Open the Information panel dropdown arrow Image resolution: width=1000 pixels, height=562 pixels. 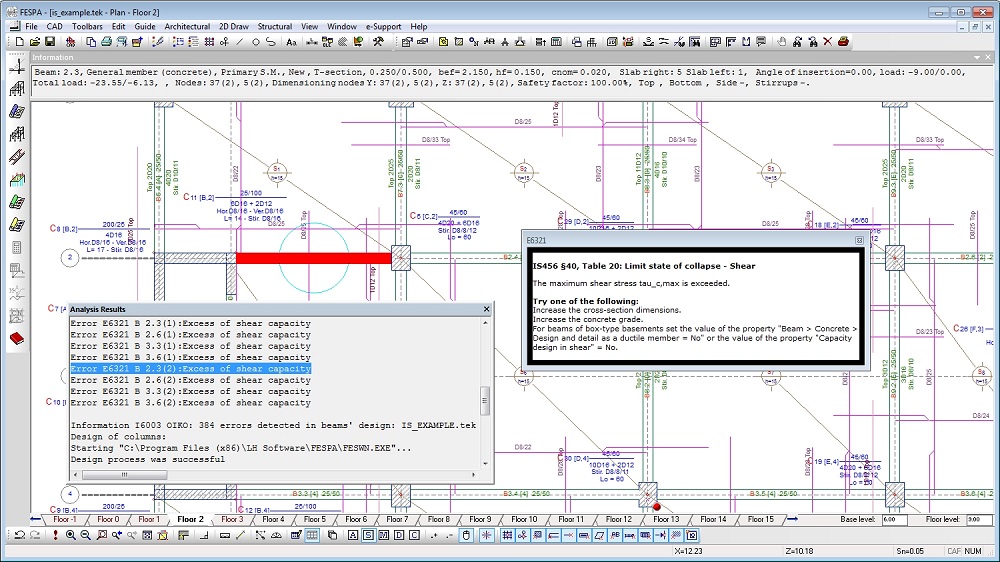pos(976,57)
